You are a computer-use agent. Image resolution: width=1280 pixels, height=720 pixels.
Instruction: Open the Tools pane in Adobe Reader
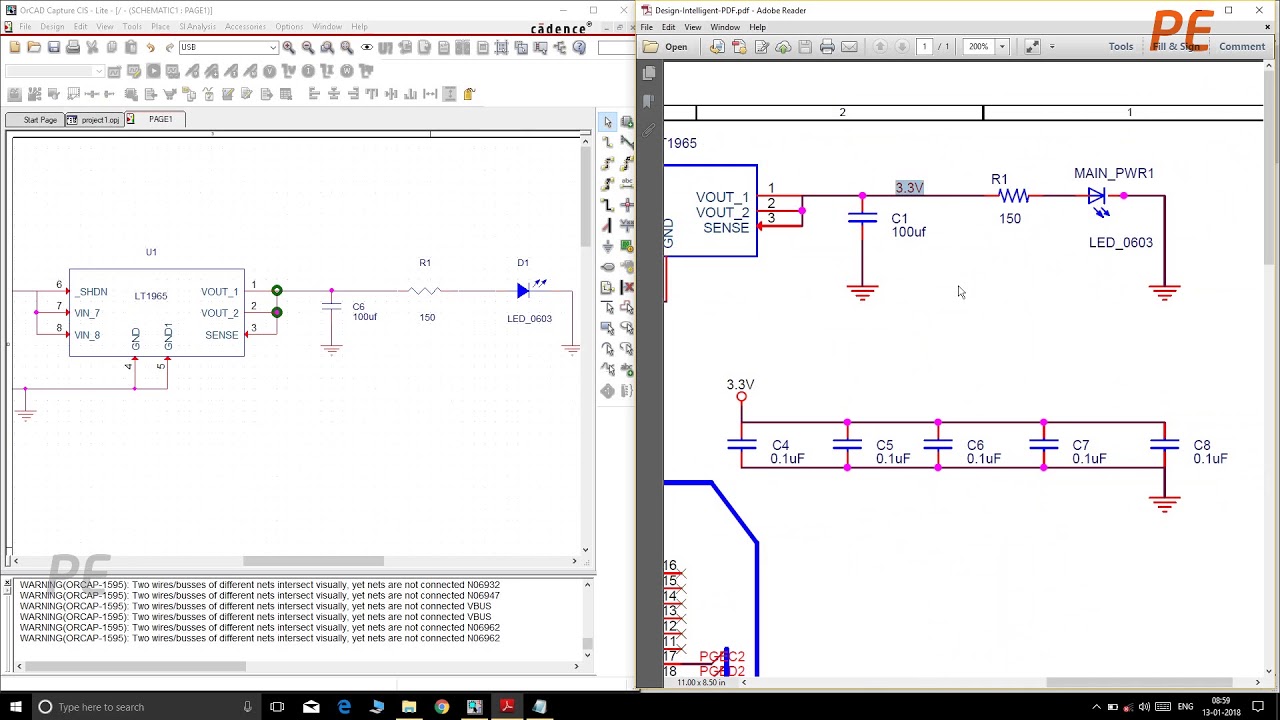coord(1121,46)
